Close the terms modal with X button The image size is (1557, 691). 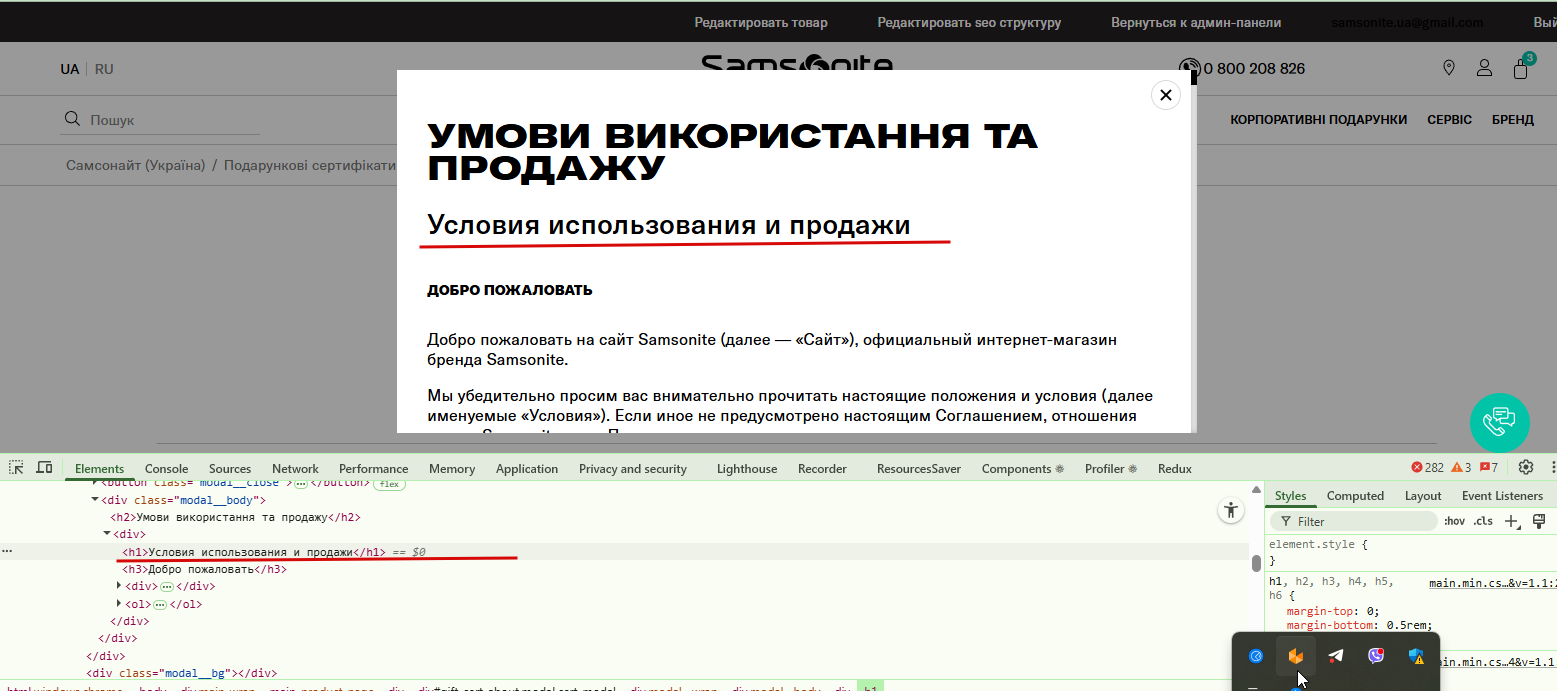tap(1165, 95)
